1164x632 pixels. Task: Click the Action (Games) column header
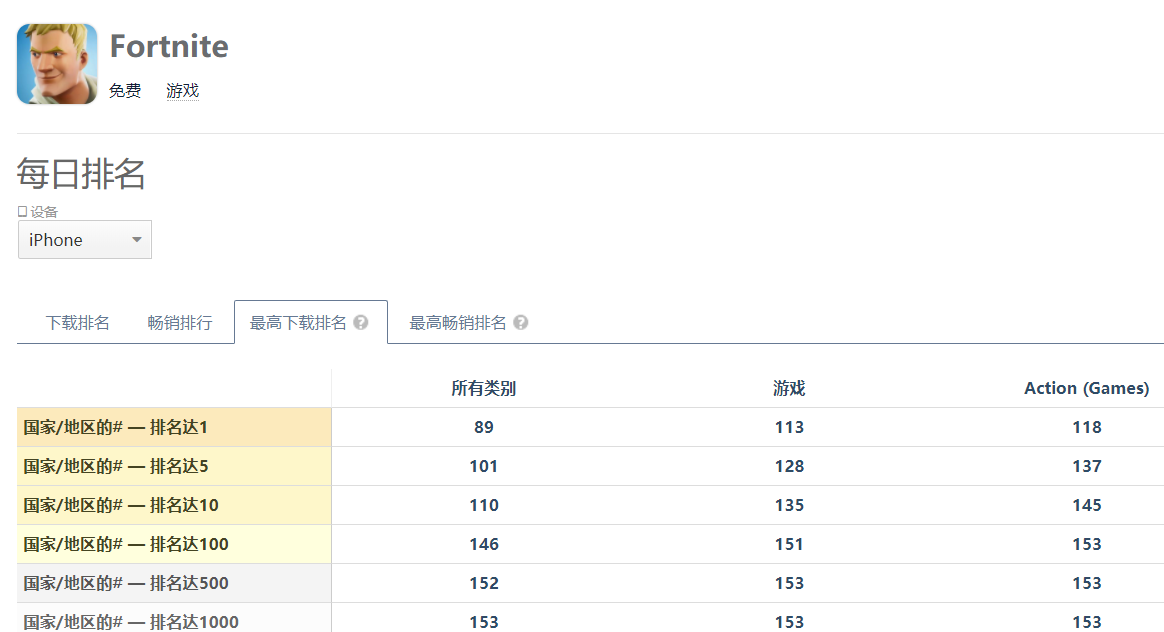coord(1087,388)
